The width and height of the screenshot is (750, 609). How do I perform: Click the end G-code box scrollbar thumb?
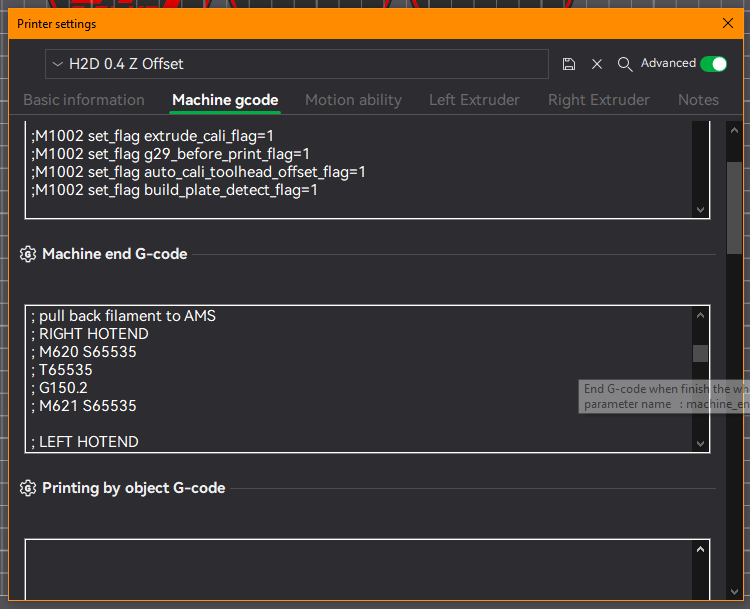coord(700,354)
